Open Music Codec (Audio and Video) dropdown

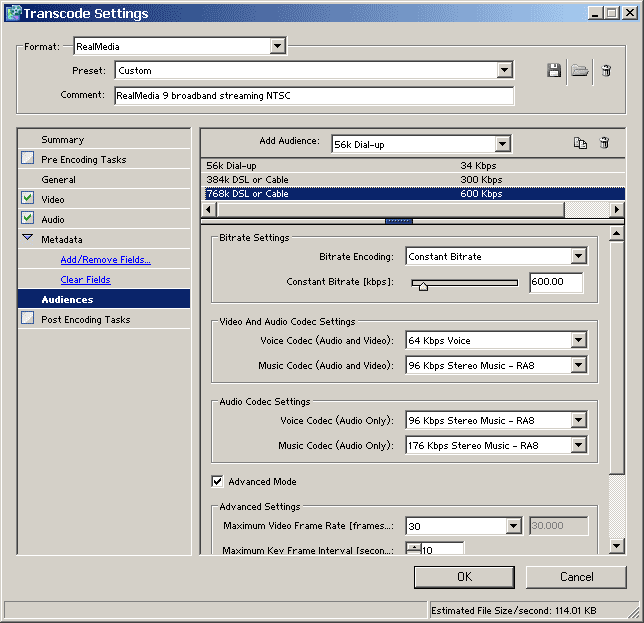(x=579, y=365)
